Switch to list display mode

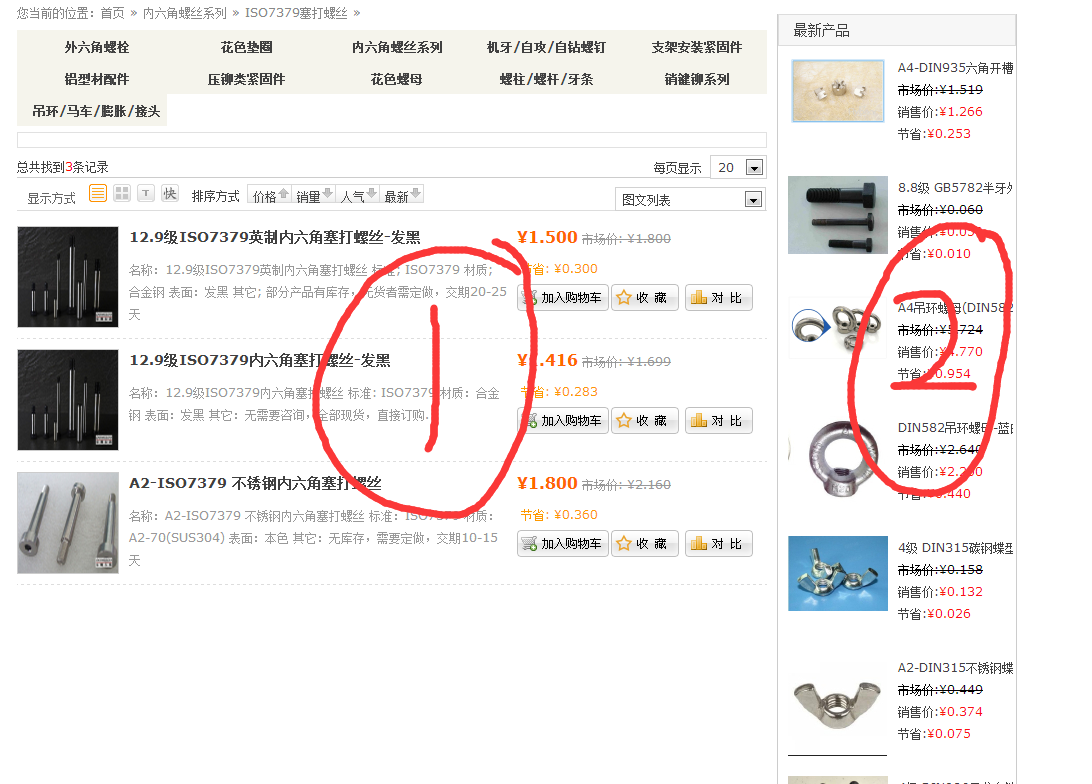point(97,193)
